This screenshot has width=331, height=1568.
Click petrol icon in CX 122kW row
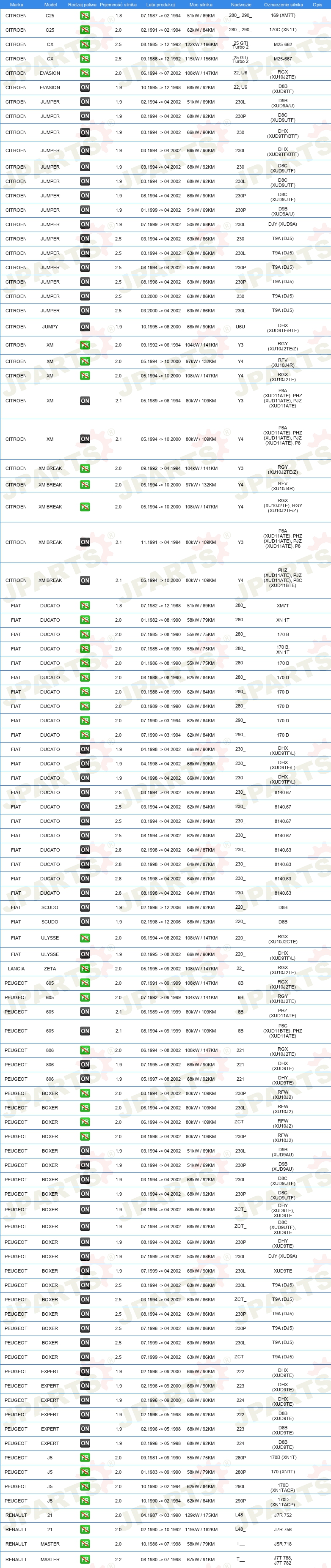[85, 44]
